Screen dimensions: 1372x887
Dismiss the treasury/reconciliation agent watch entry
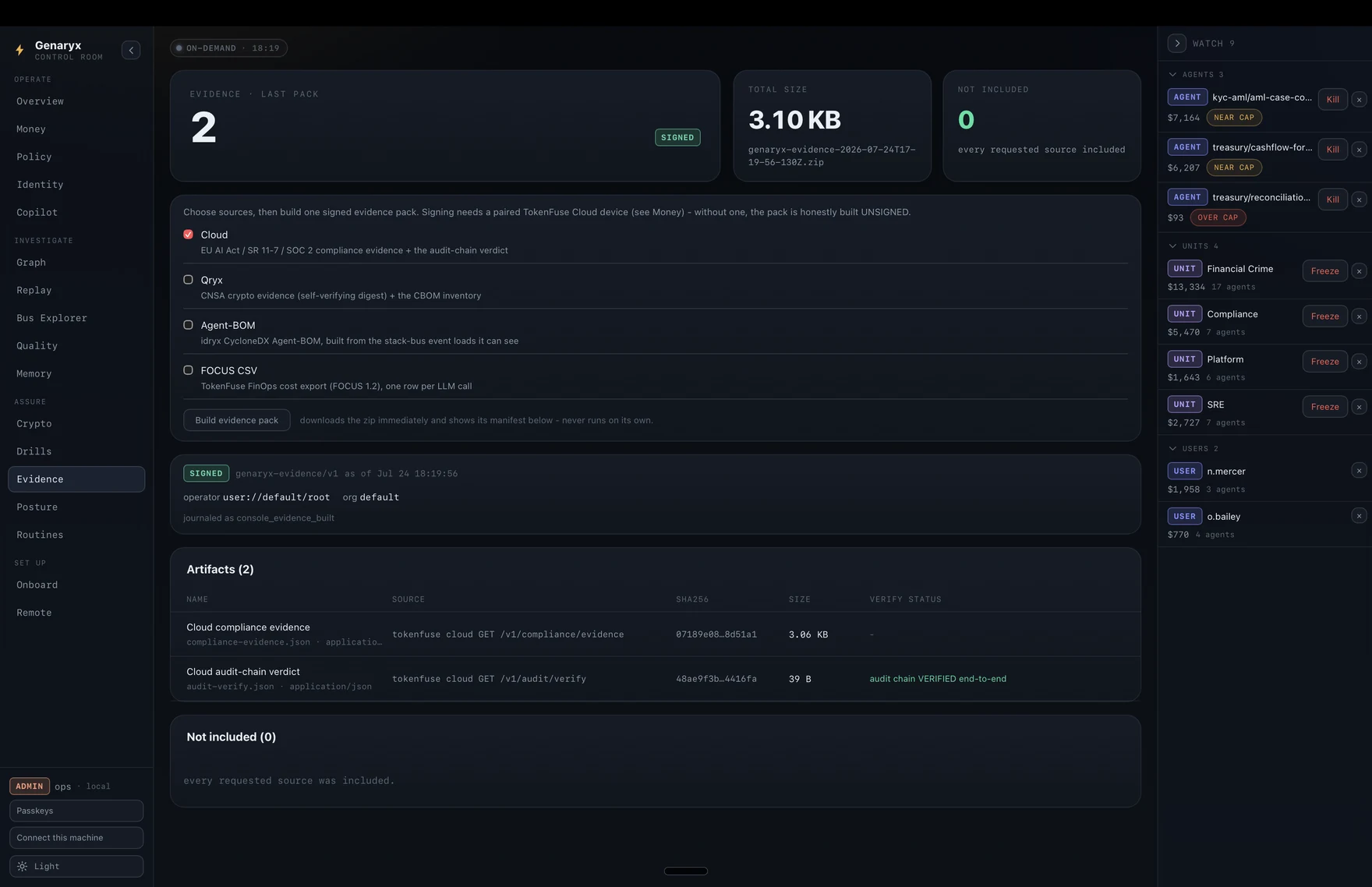click(x=1359, y=200)
